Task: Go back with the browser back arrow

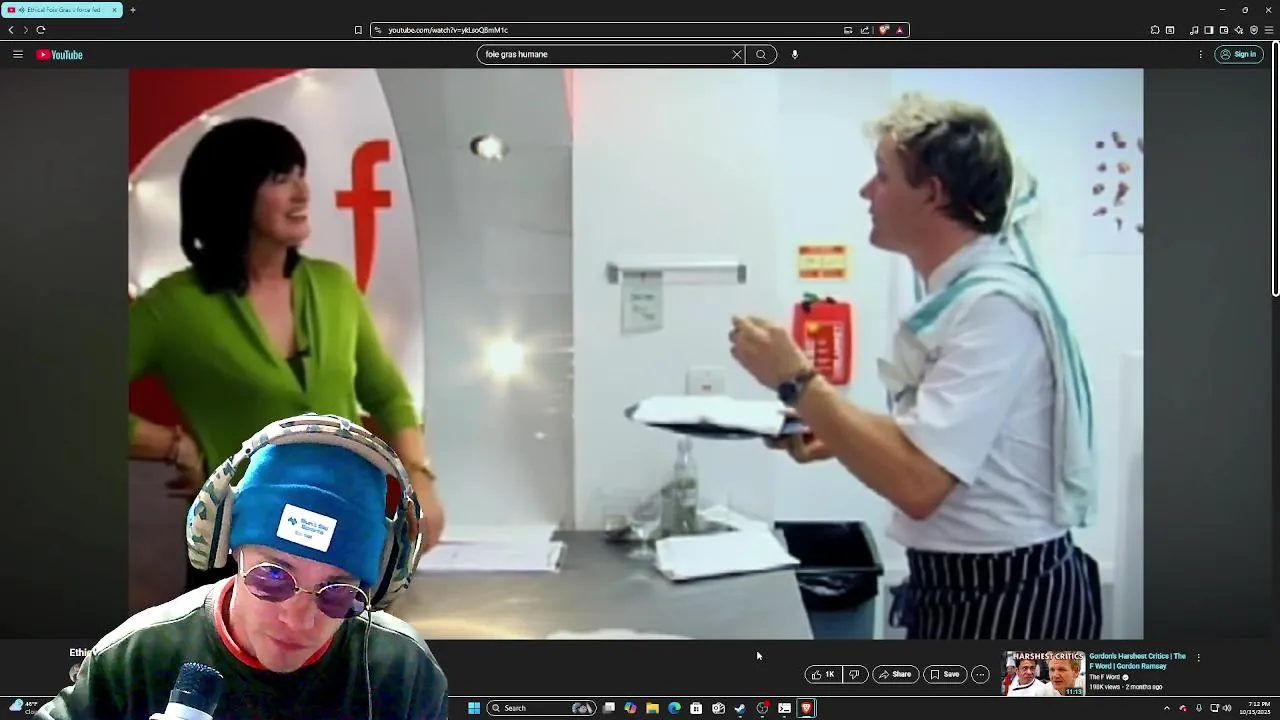Action: (11, 30)
